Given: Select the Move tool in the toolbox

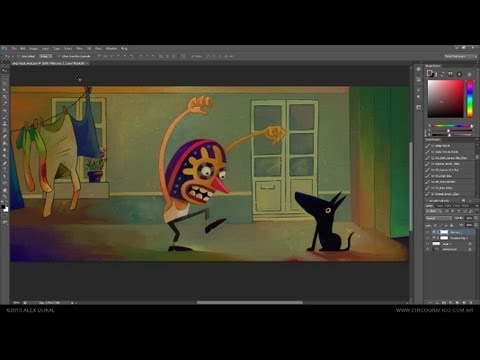Looking at the screenshot, I should click(5, 70).
